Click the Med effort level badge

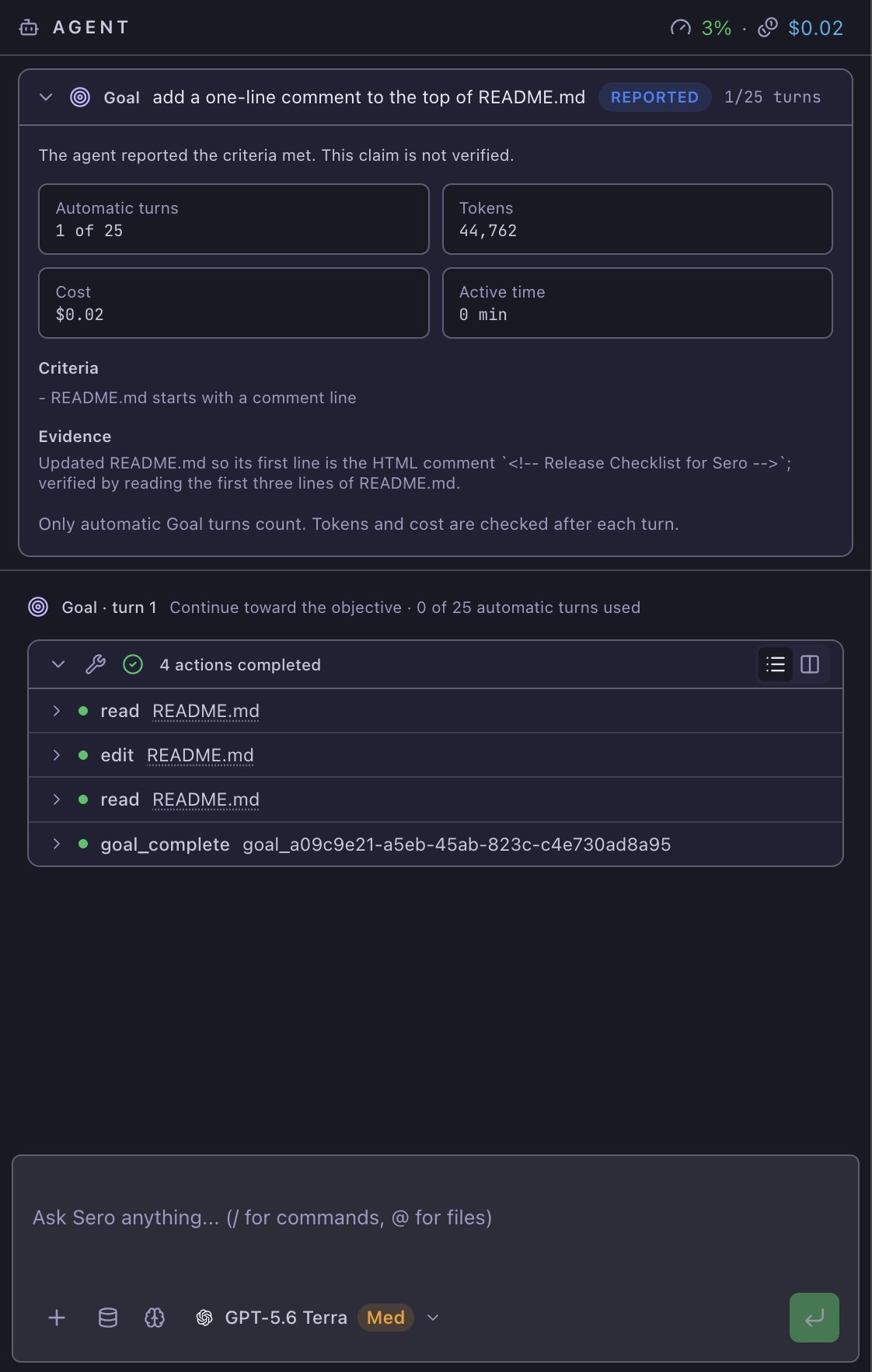pyautogui.click(x=385, y=1318)
